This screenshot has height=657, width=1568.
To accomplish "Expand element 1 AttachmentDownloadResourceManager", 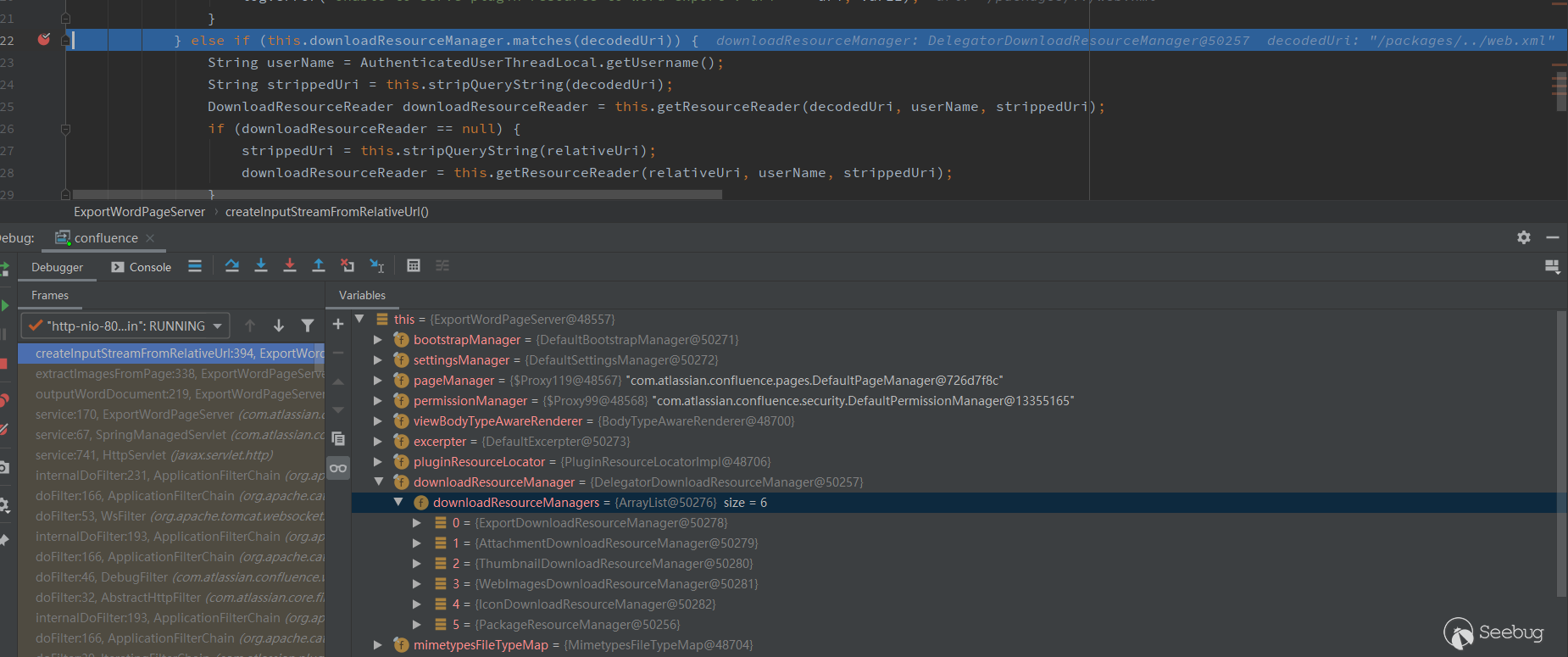I will [x=417, y=543].
